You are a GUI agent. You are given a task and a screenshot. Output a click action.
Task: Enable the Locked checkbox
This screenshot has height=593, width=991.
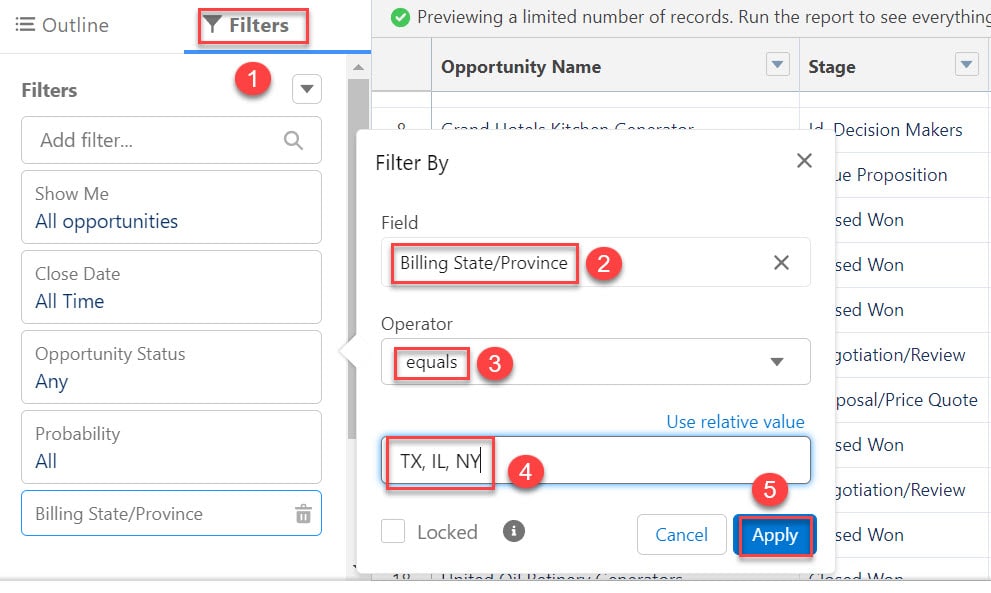click(x=393, y=531)
